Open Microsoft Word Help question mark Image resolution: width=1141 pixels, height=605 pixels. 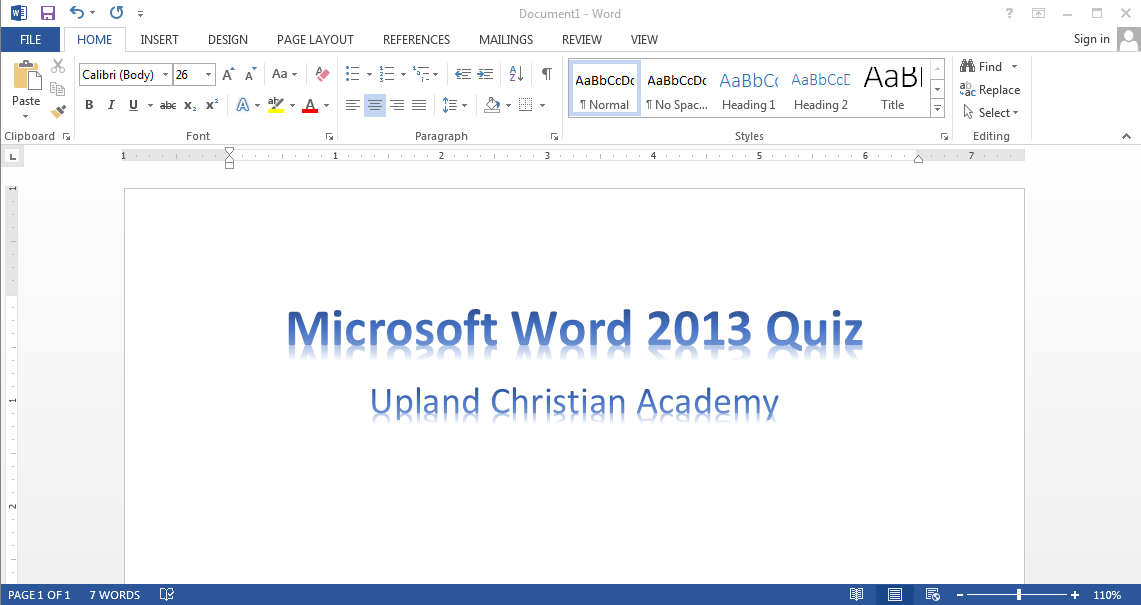tap(1009, 13)
